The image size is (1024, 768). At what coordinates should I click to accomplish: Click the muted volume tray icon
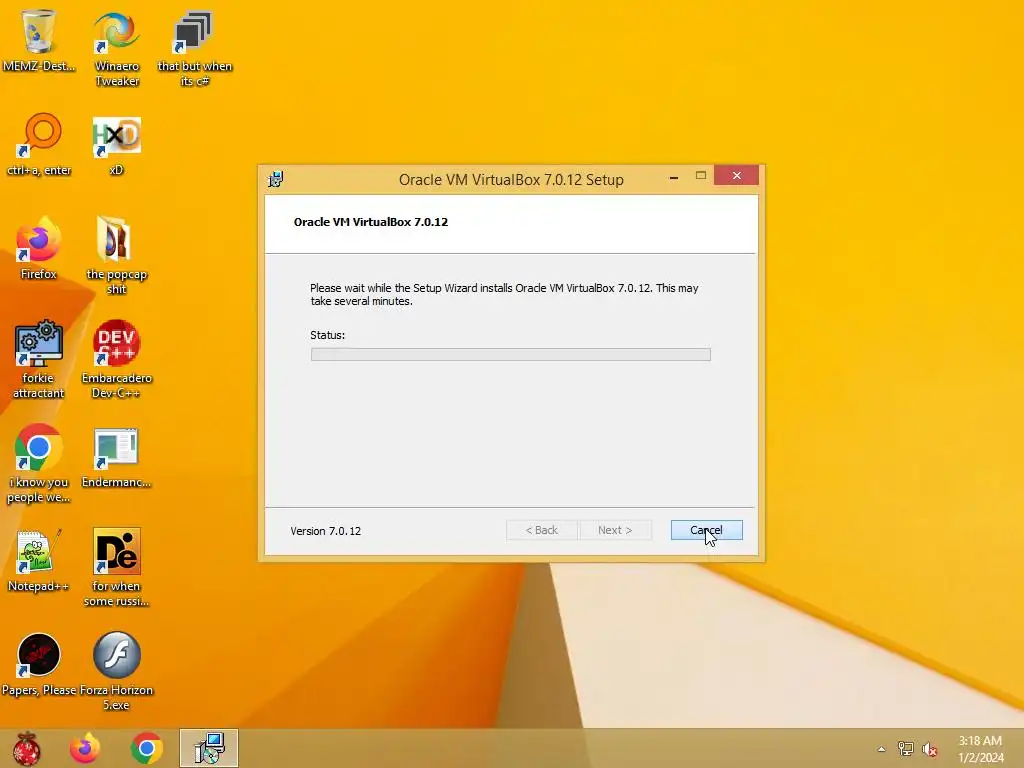coord(930,749)
